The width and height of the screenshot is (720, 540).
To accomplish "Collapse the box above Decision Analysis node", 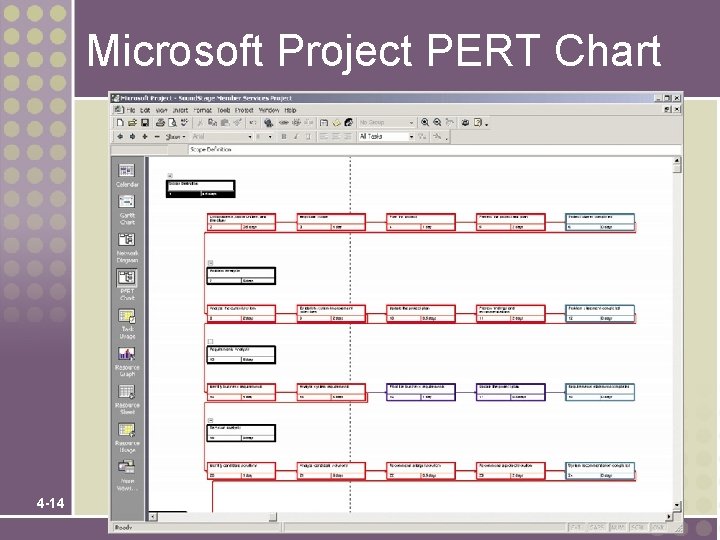I will (210, 420).
